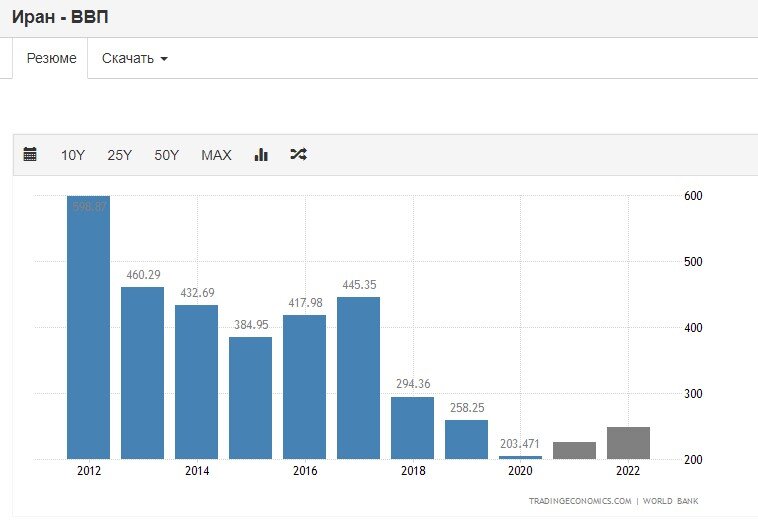The width and height of the screenshot is (758, 528).
Task: Click the bar chart type icon
Action: 261,154
